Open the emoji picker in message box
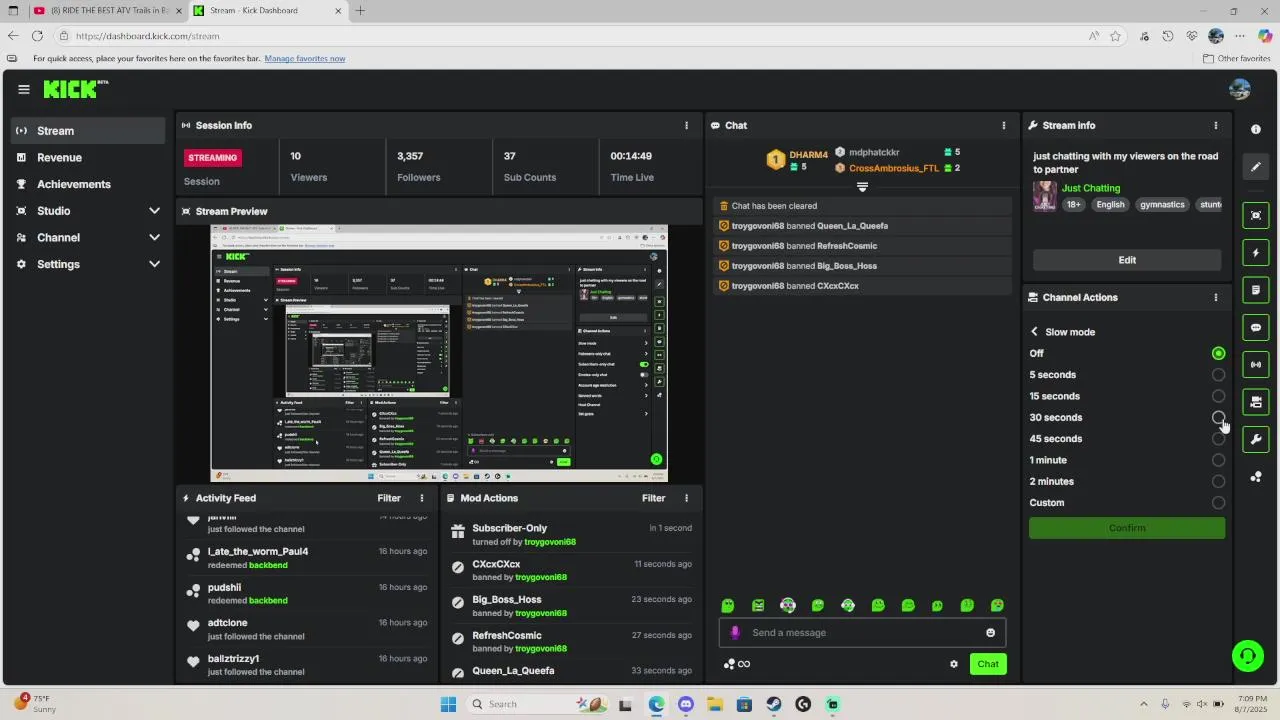The width and height of the screenshot is (1280, 720). pos(991,632)
